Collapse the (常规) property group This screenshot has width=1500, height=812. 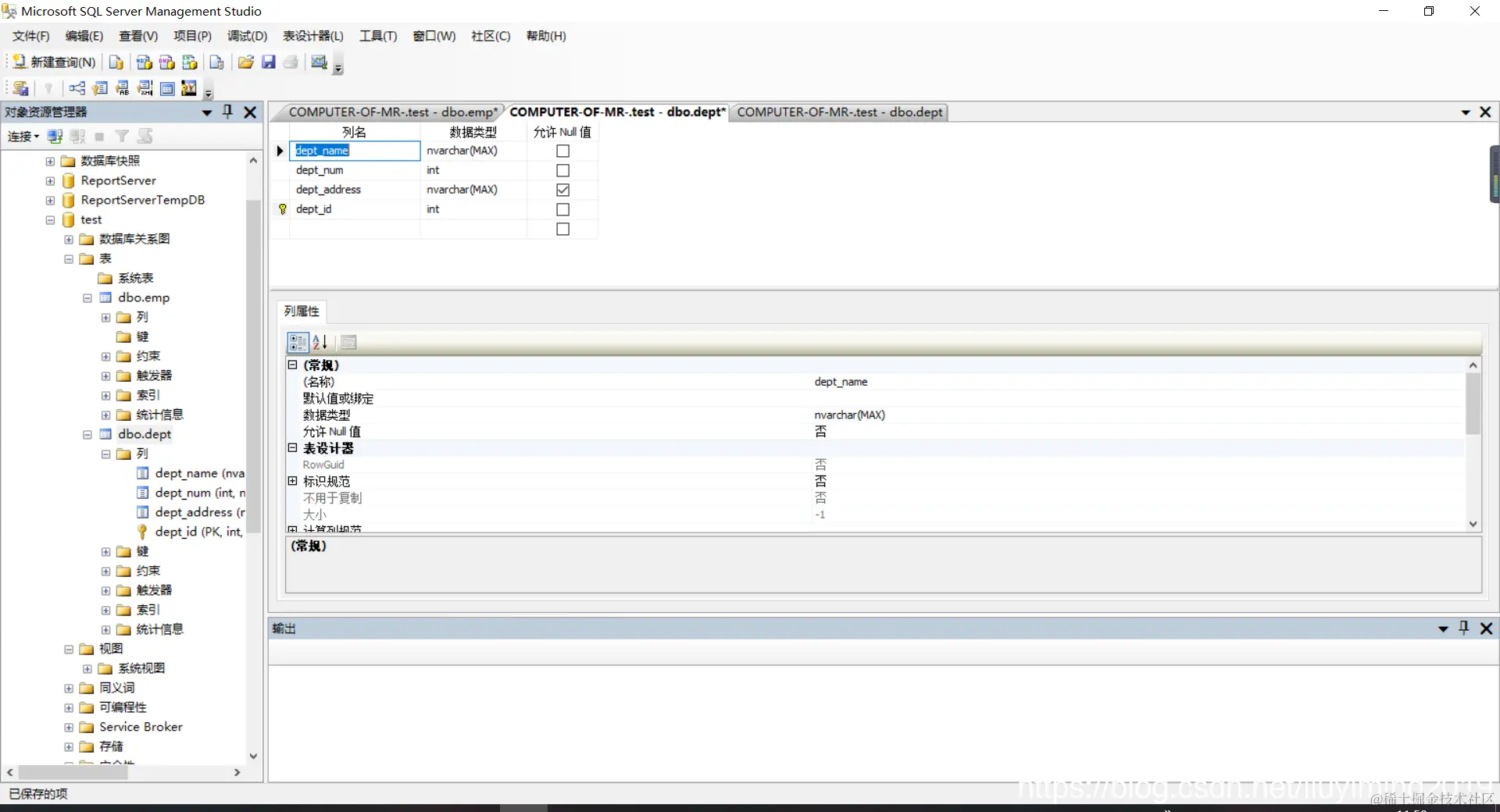click(x=293, y=365)
